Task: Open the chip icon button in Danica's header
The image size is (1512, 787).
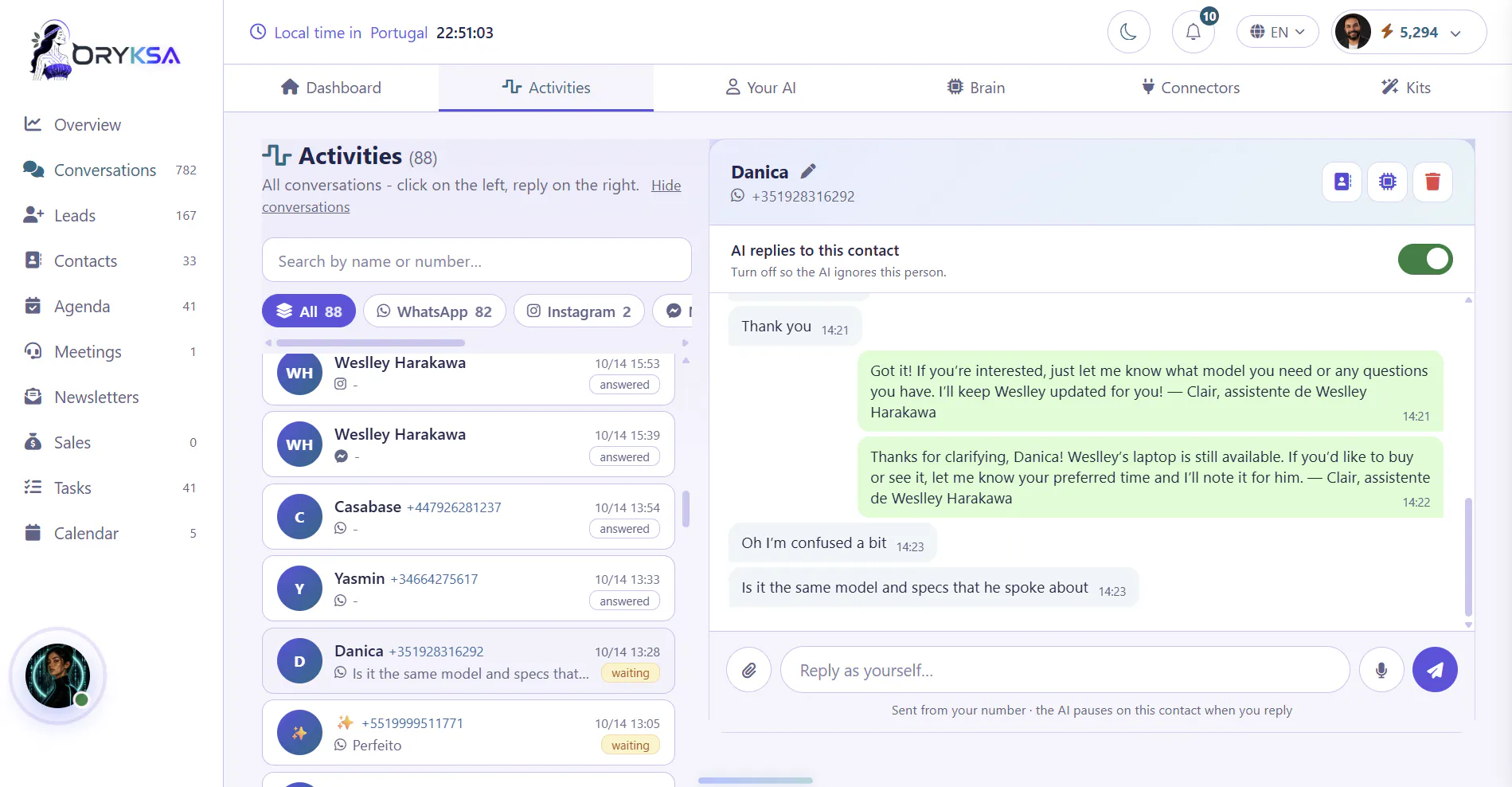Action: coord(1387,182)
